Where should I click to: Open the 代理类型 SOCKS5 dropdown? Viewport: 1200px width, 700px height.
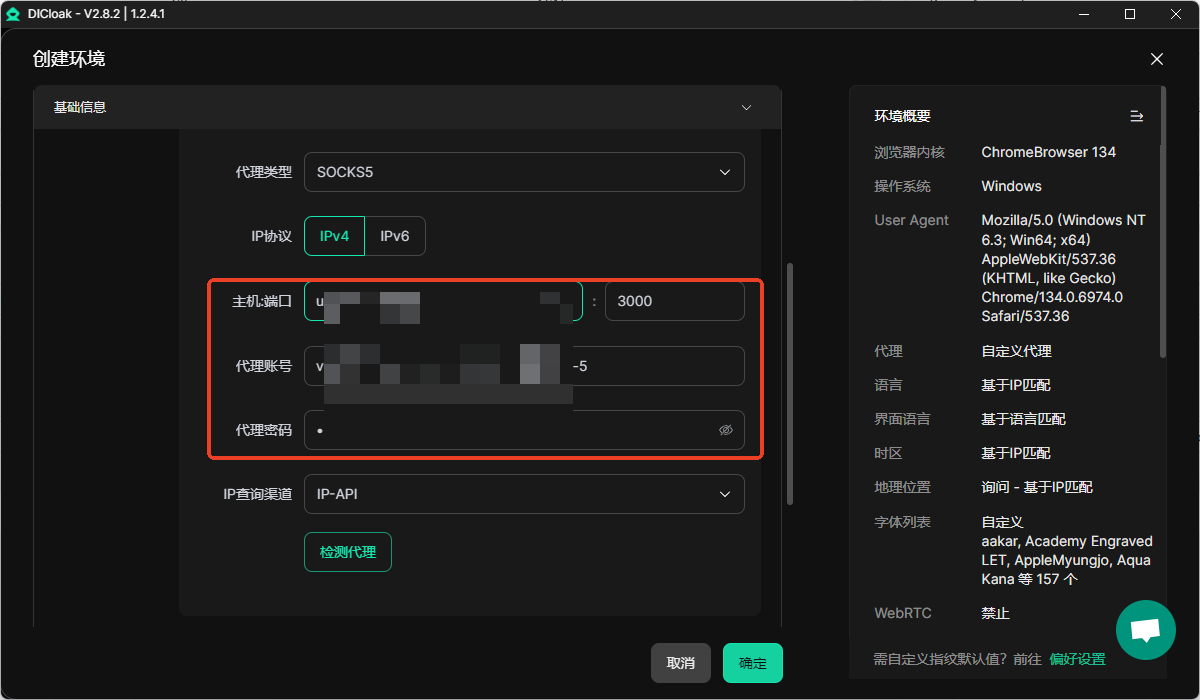tap(524, 172)
